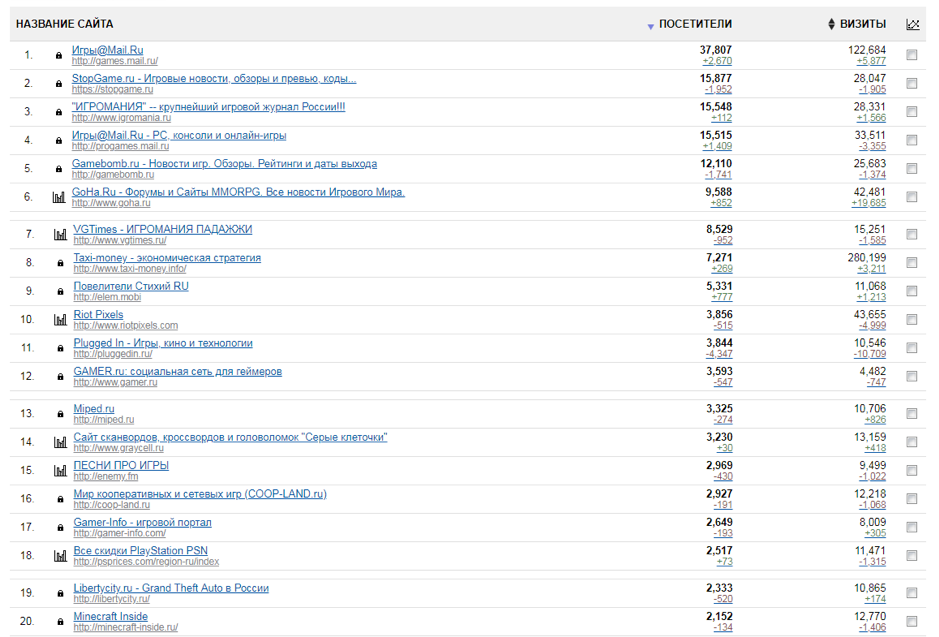The image size is (939, 637).
Task: Check the box for Taxi-money row
Action: [x=911, y=262]
